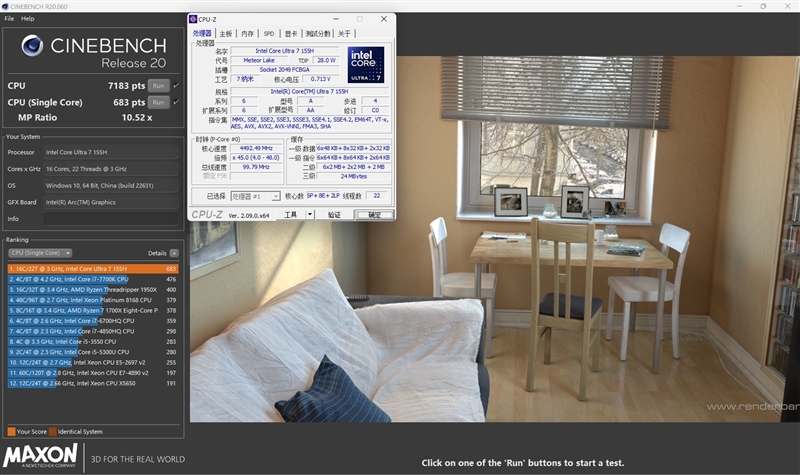Screen dimensions: 800x475
Task: Open the Help menu in Cinebench
Action: pyautogui.click(x=27, y=19)
